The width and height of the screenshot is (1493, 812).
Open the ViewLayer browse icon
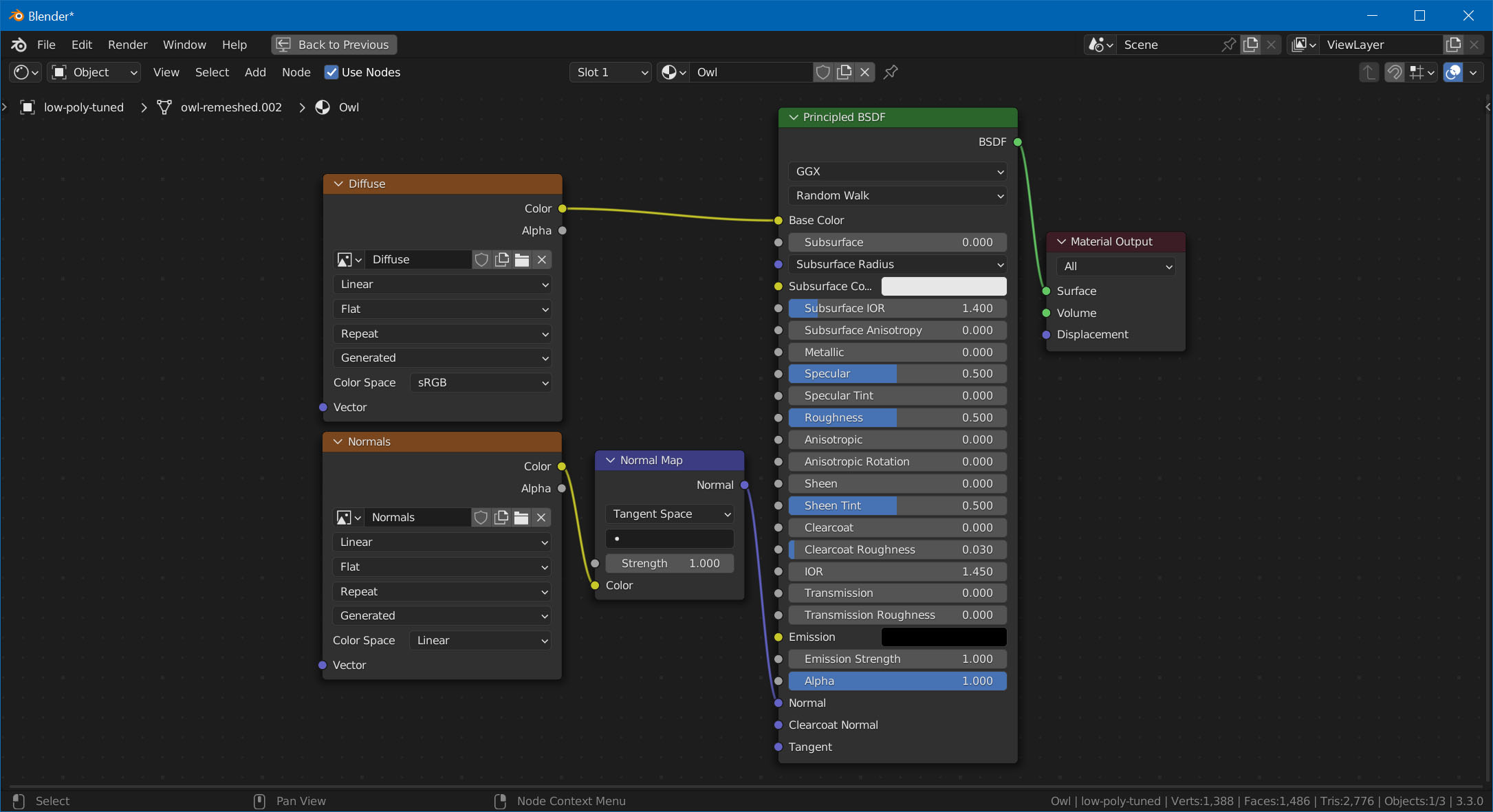1303,45
